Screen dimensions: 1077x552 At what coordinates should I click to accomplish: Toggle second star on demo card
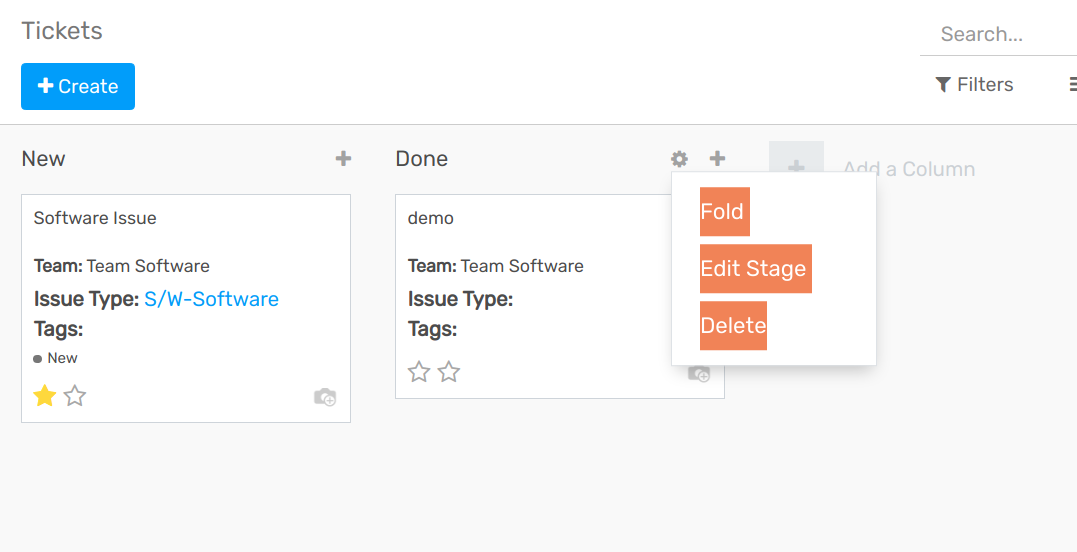point(449,371)
